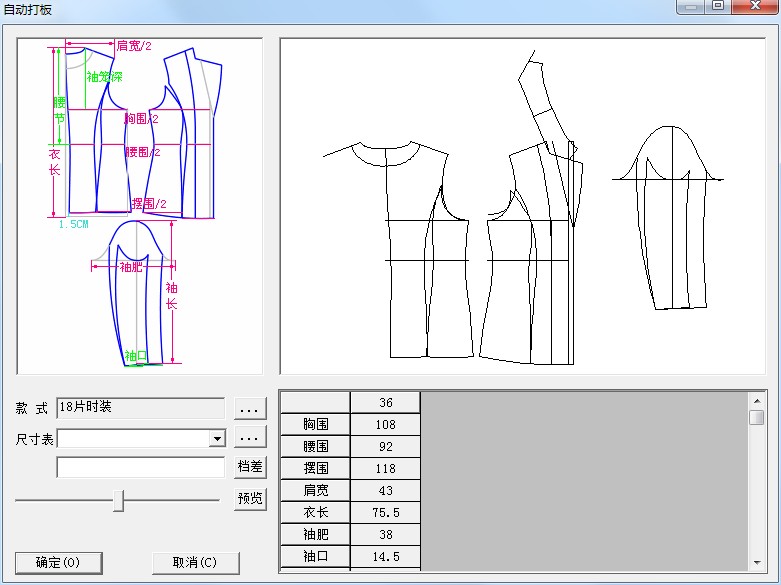Viewport: 781px width, 585px height.
Task: Select the 袖口 value cell 14.5
Action: click(x=385, y=556)
